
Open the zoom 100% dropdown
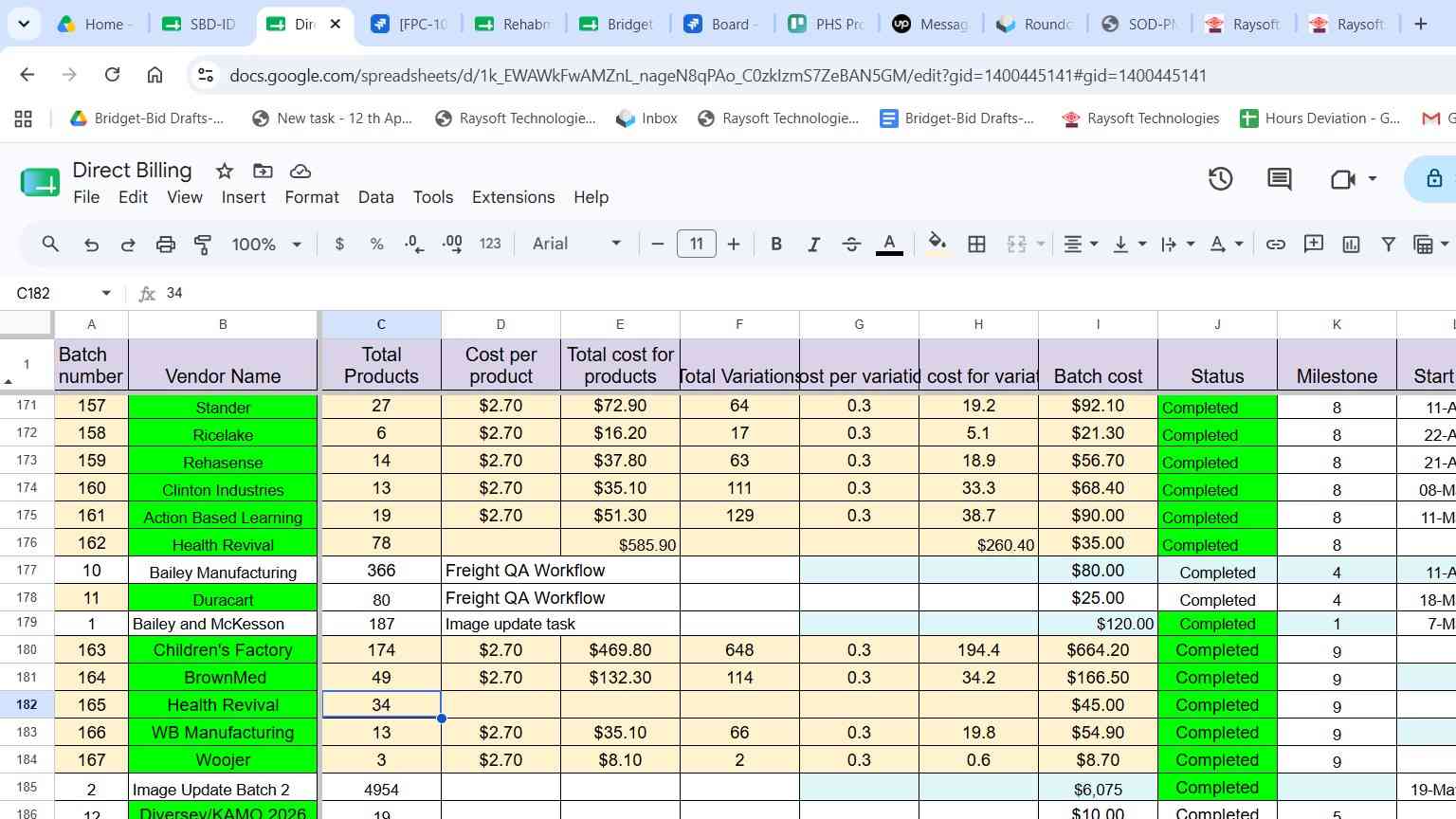point(266,245)
